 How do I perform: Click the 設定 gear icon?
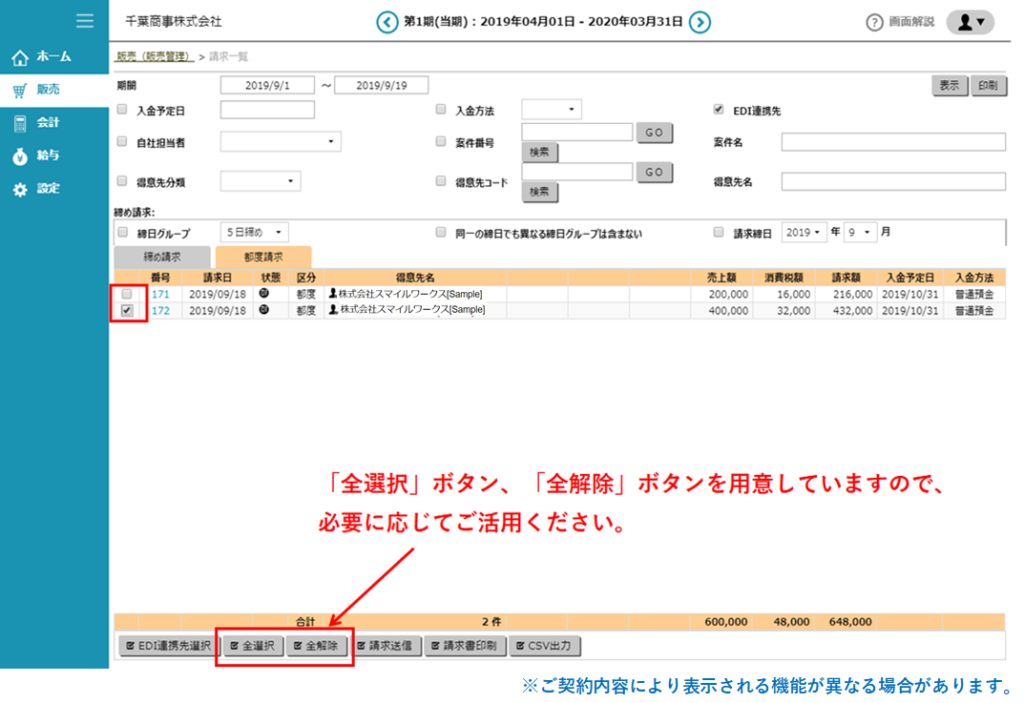click(20, 189)
